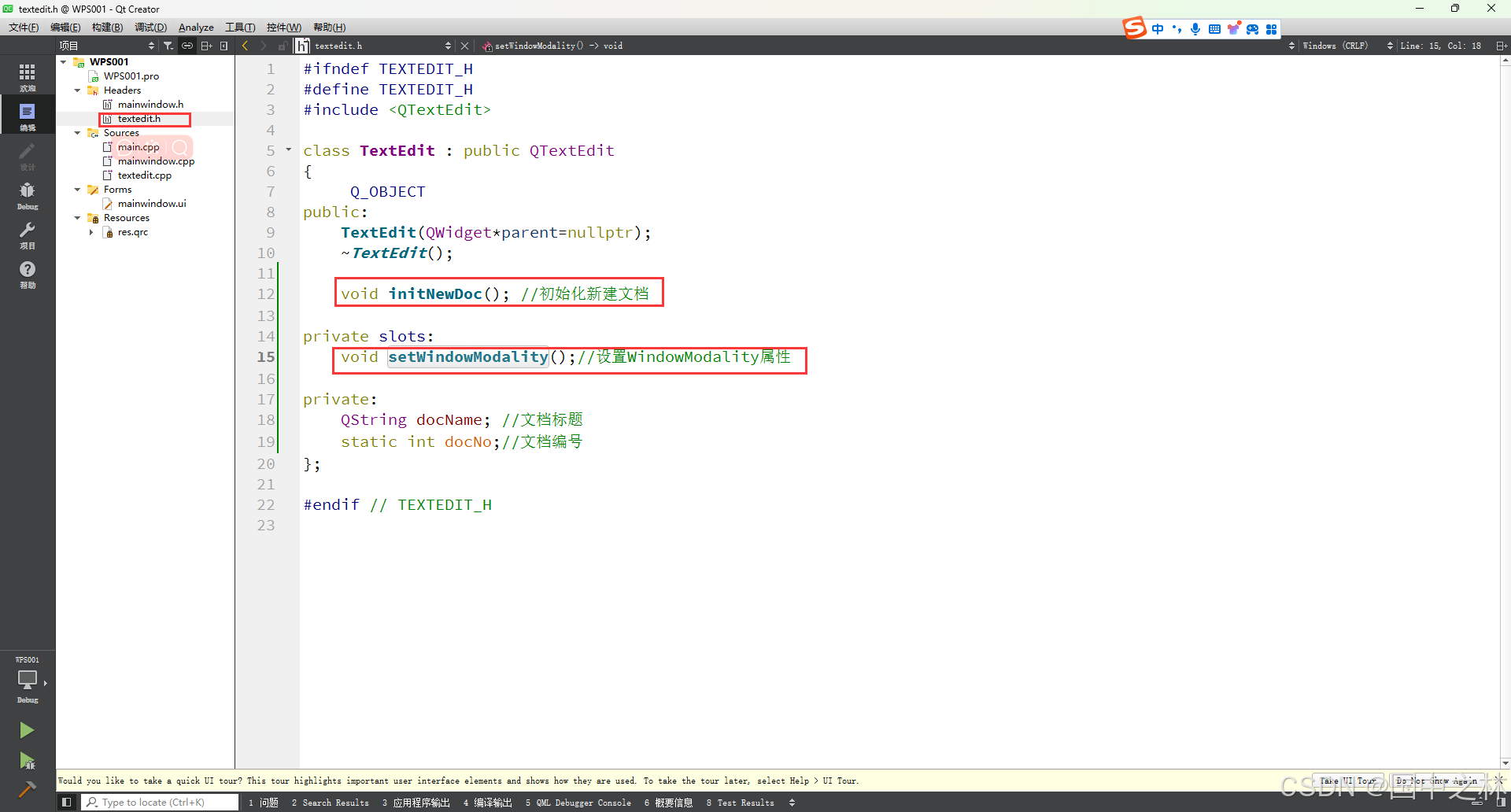Open the Analyze menu
Viewport: 1511px width, 812px height.
(x=196, y=28)
